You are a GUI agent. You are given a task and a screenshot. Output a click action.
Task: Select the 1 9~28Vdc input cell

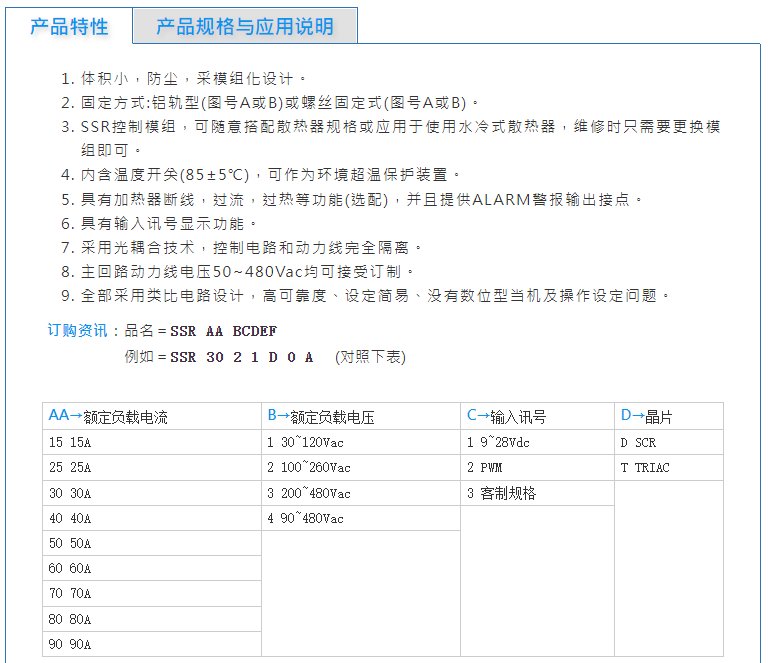pyautogui.click(x=537, y=442)
